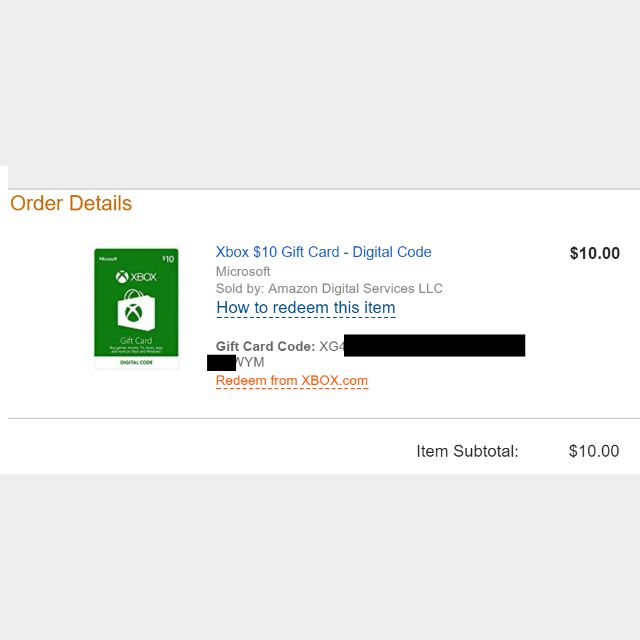Image resolution: width=640 pixels, height=640 pixels.
Task: Click the long black redaction bar over code
Action: 434,345
